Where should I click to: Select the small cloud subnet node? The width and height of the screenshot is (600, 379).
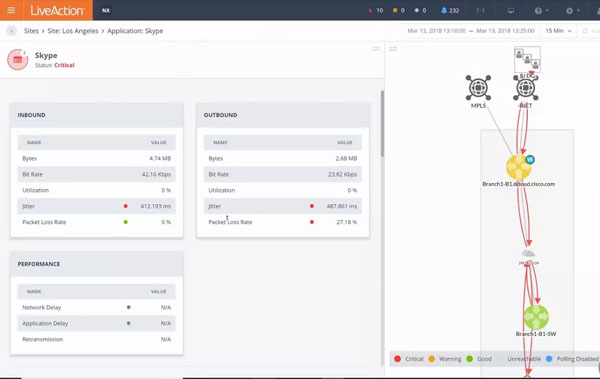coord(528,253)
